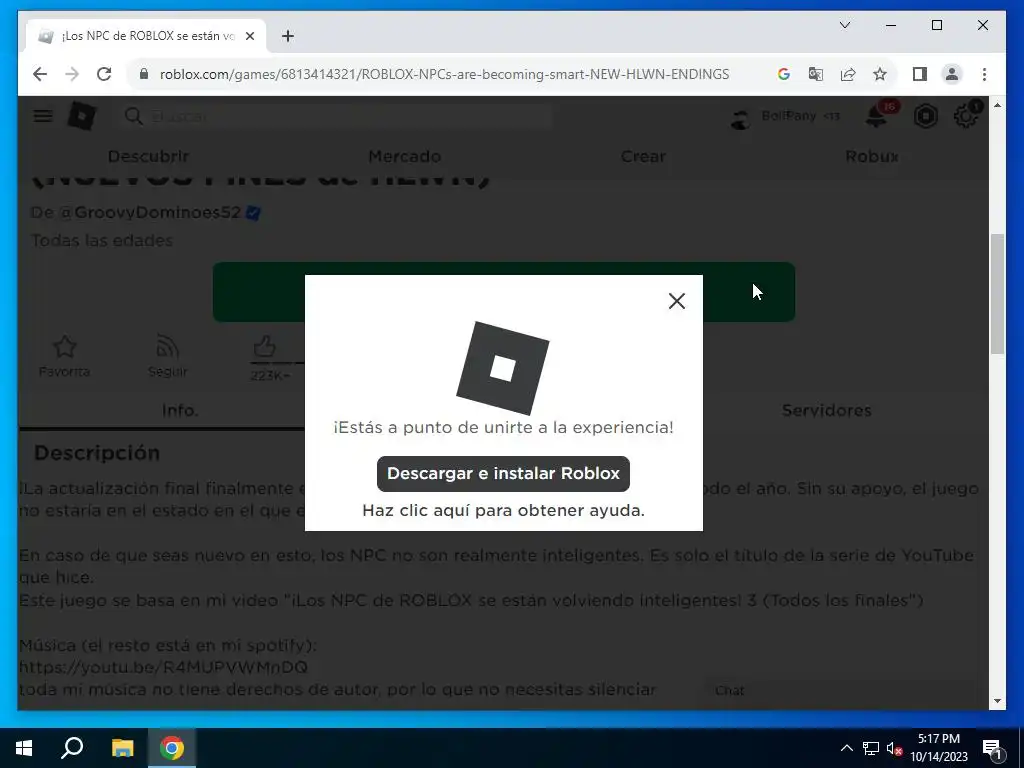Click the Chrome taskbar icon
1024x768 pixels.
coord(172,748)
